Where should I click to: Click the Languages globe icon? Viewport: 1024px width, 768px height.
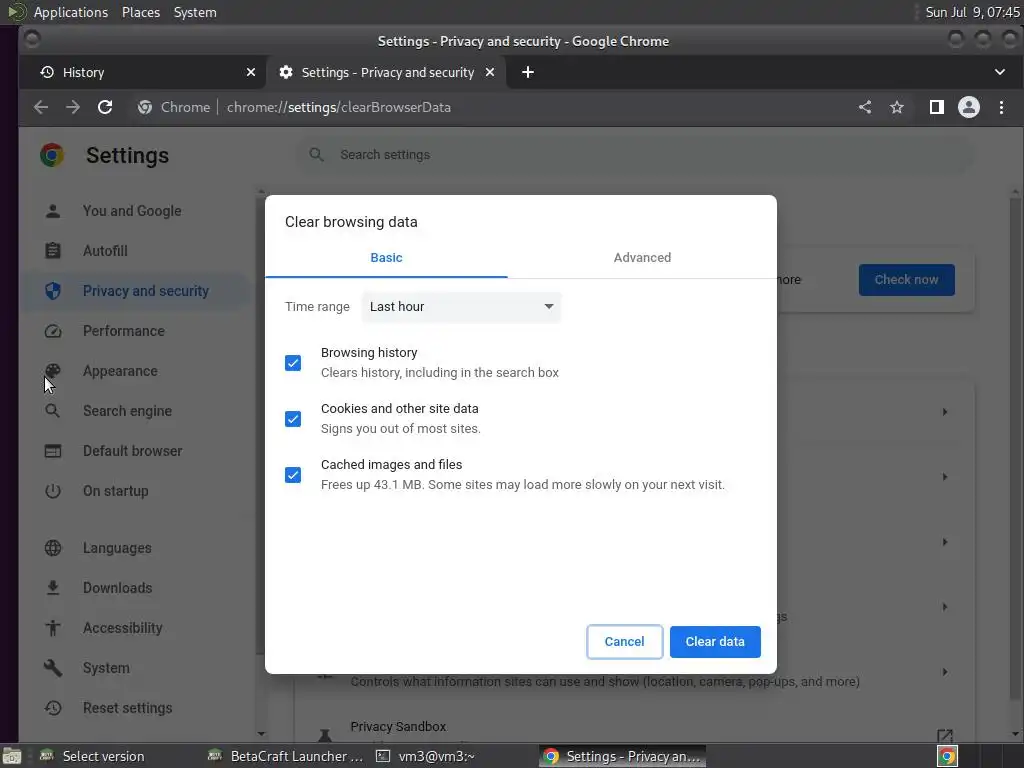pos(53,548)
